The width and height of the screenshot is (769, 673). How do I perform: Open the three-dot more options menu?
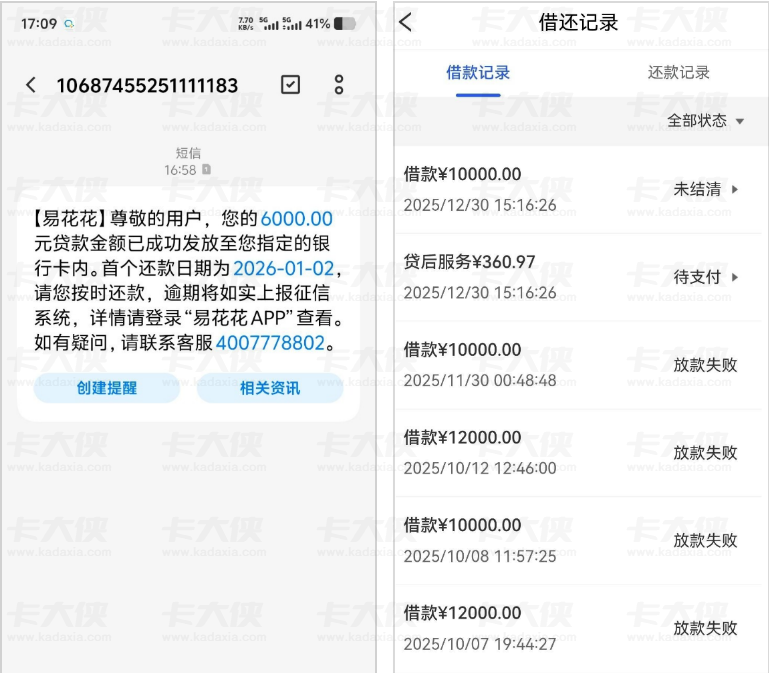(x=339, y=85)
